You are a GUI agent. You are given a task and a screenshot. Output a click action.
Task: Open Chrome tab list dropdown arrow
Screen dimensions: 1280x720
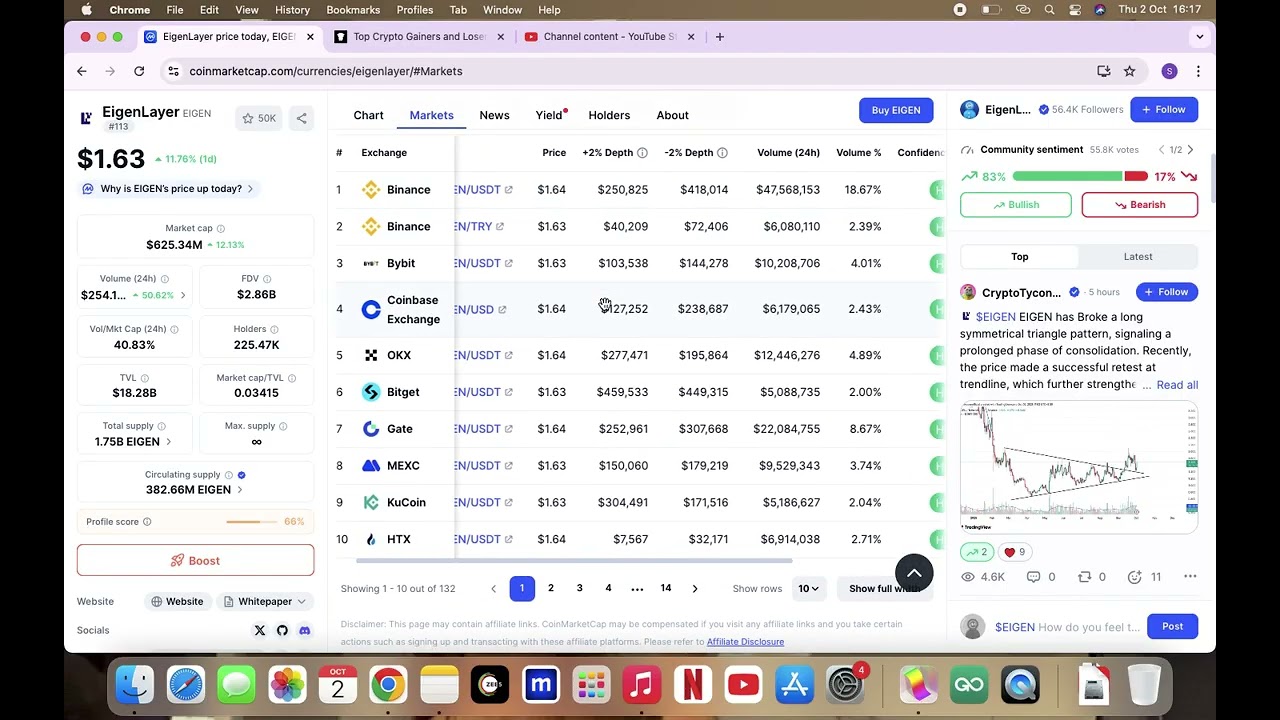1199,37
